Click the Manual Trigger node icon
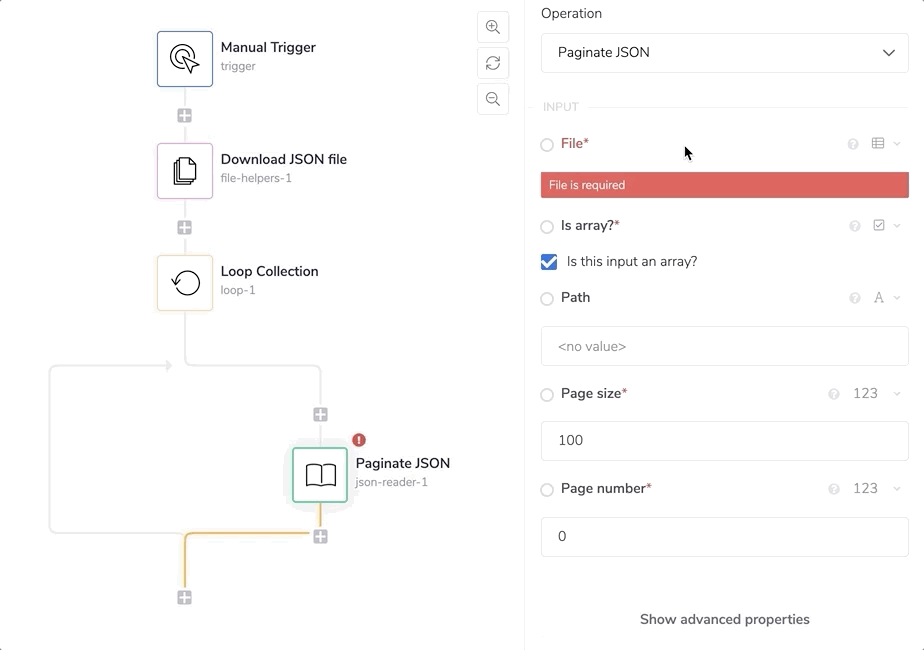Image resolution: width=924 pixels, height=650 pixels. coord(185,59)
